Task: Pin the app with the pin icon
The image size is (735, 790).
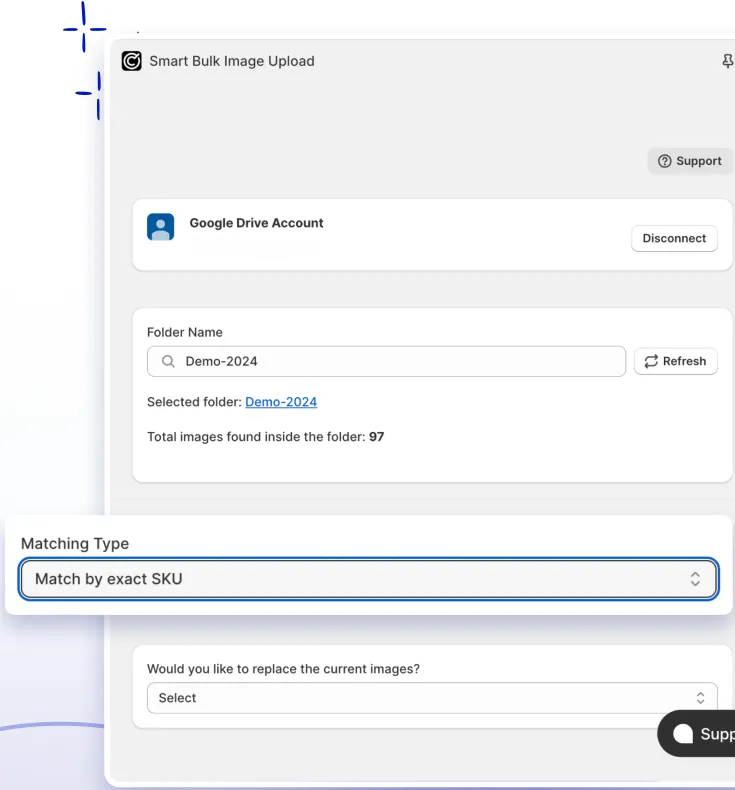Action: click(727, 61)
